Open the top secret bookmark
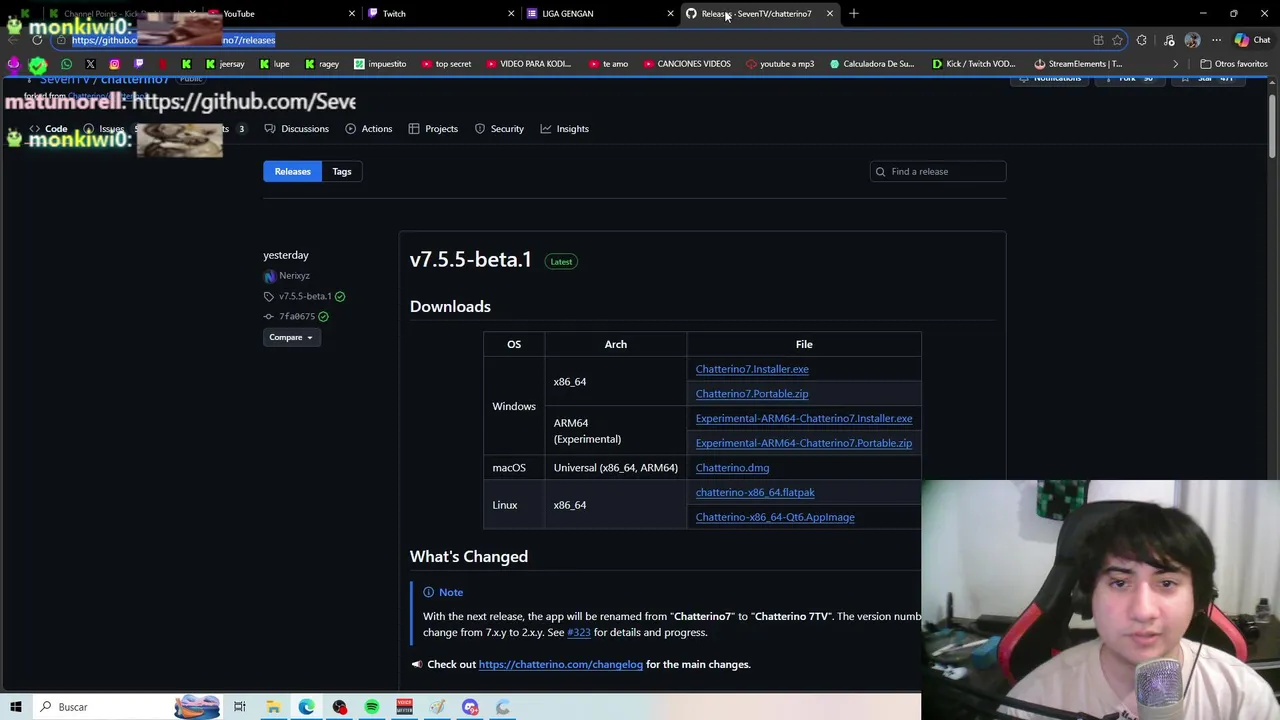Viewport: 1280px width, 720px height. 446,64
